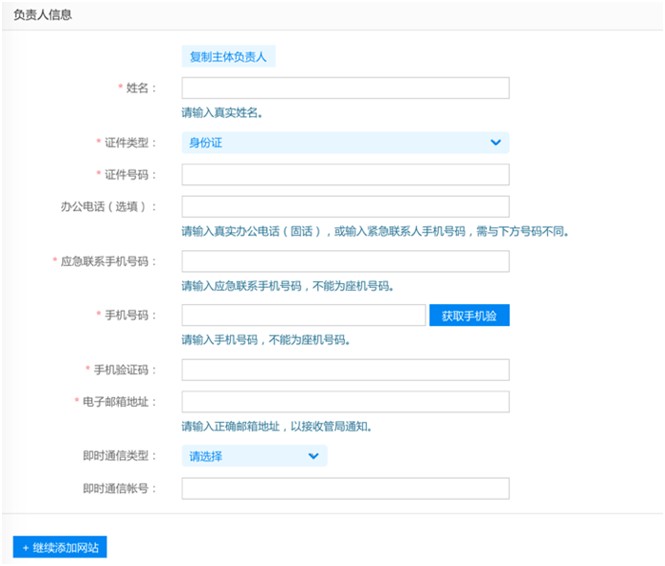The height and width of the screenshot is (566, 665).
Task: Select the 电子邮箱地址 text field
Action: (345, 402)
